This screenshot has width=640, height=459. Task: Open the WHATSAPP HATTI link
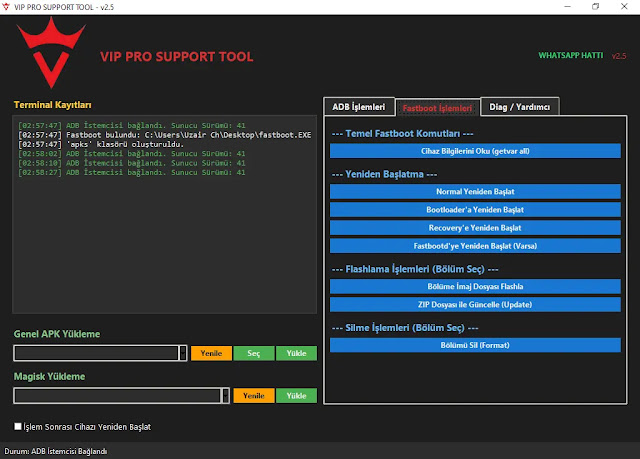(570, 55)
